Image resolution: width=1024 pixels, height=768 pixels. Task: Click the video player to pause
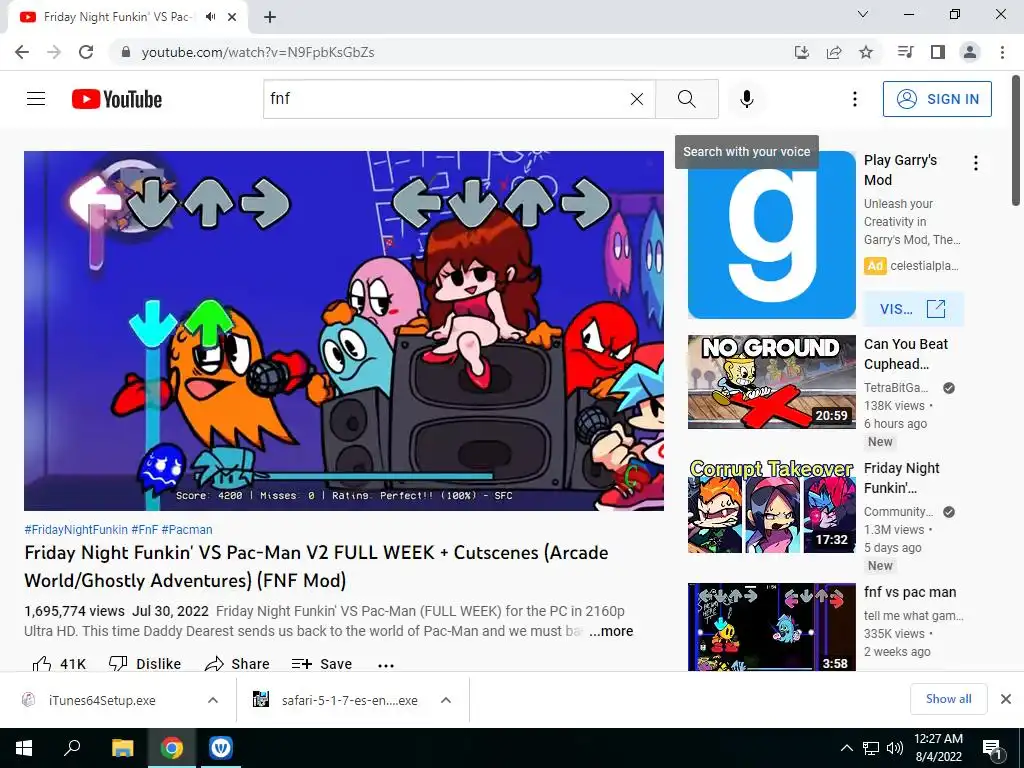coord(344,330)
